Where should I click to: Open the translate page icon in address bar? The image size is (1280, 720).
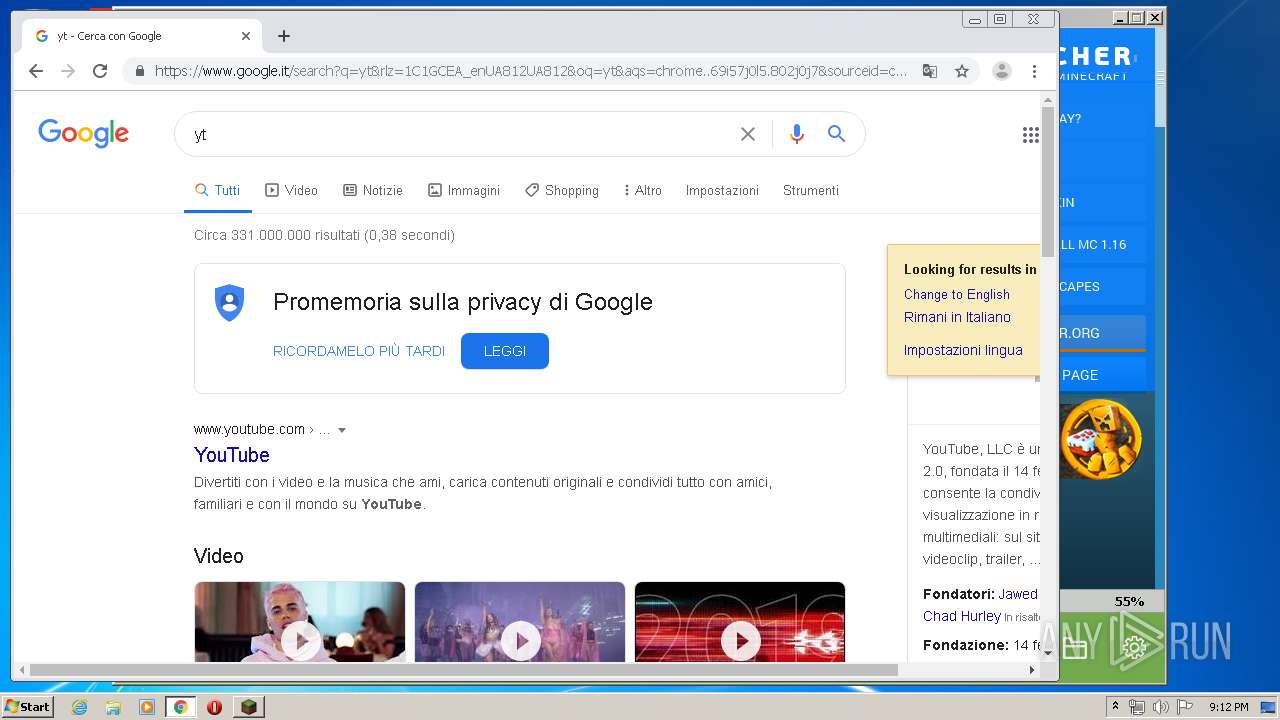click(930, 71)
